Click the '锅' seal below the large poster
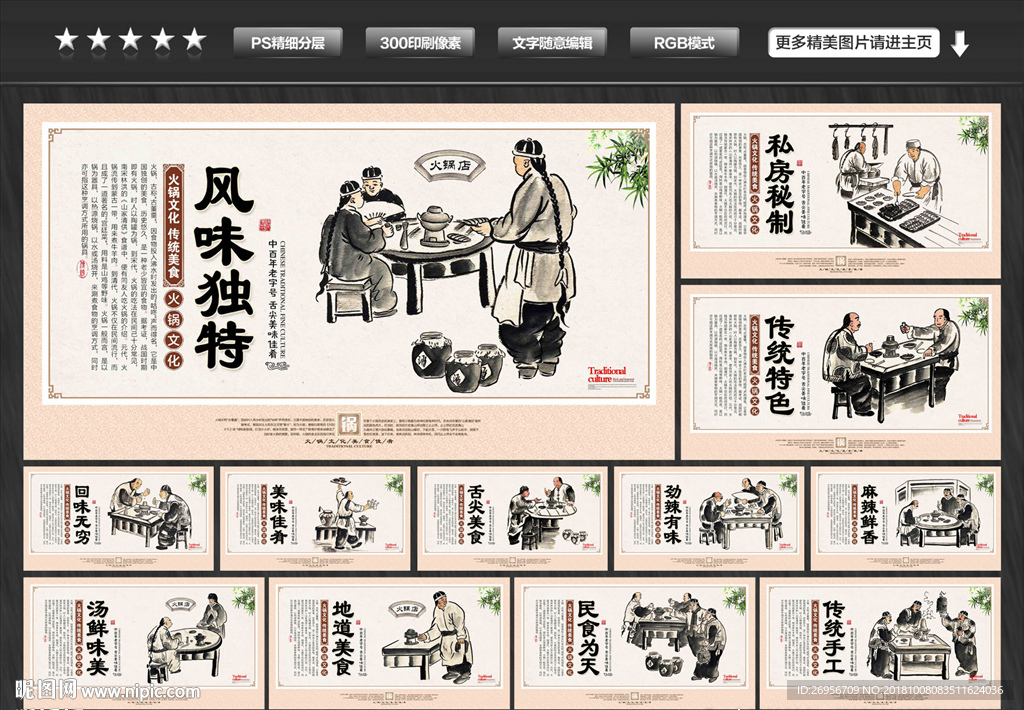The image size is (1024, 710). [349, 425]
